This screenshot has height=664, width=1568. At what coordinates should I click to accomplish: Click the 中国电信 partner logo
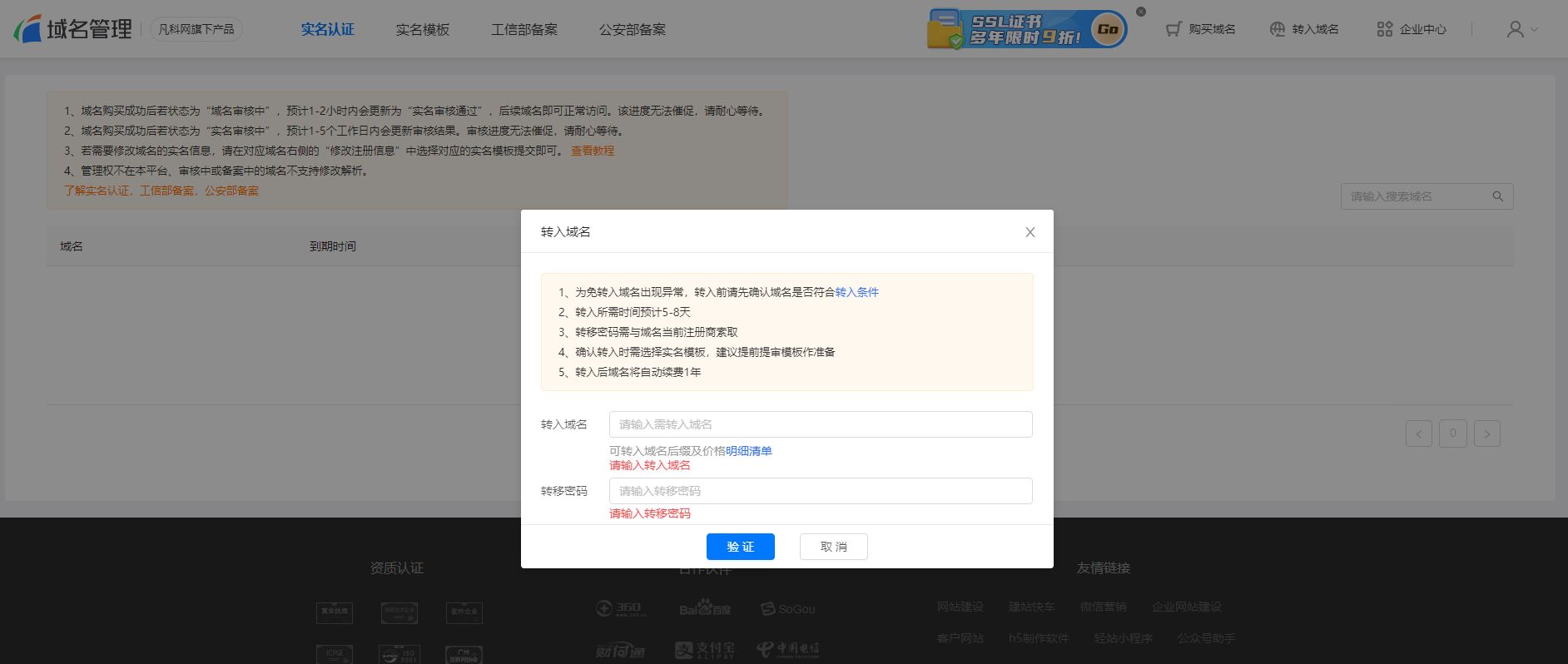[x=787, y=650]
